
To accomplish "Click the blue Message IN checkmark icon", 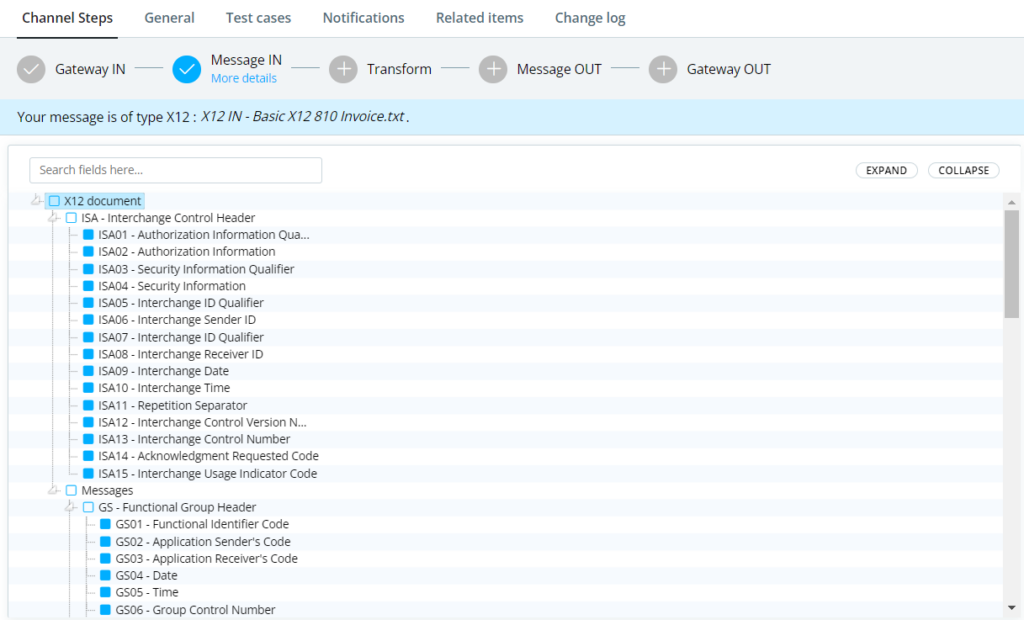I will point(187,69).
